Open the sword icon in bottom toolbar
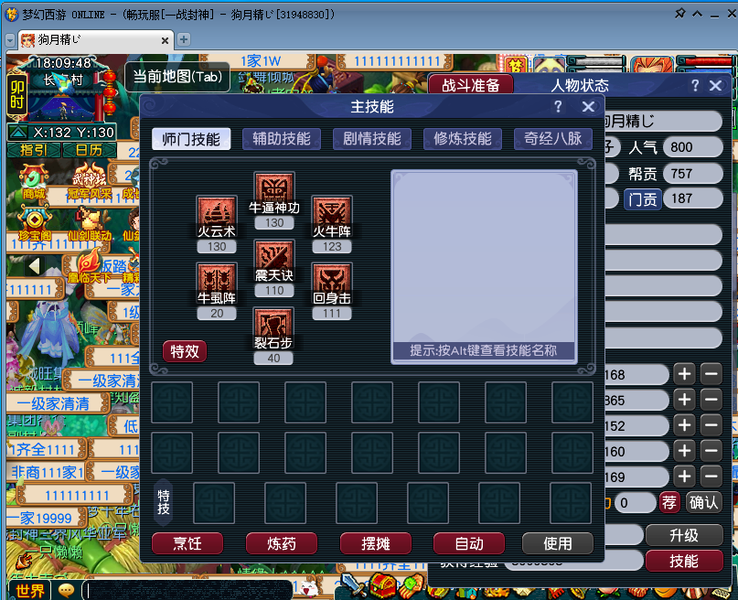This screenshot has height=600, width=738. pos(352,585)
